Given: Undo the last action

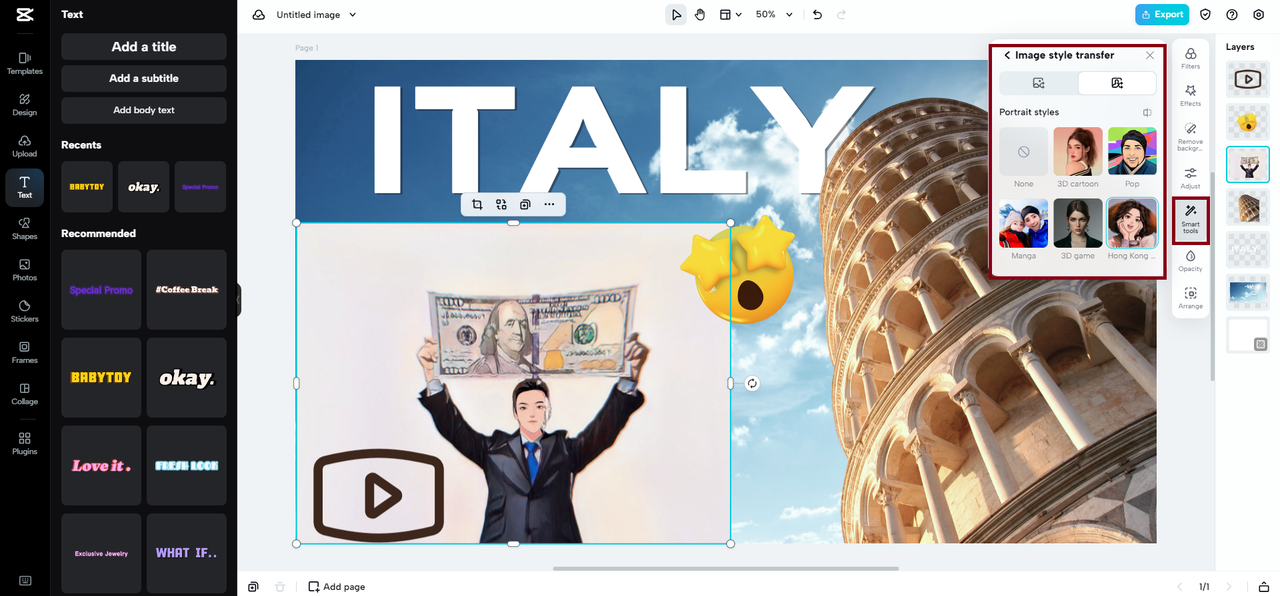Looking at the screenshot, I should [817, 15].
